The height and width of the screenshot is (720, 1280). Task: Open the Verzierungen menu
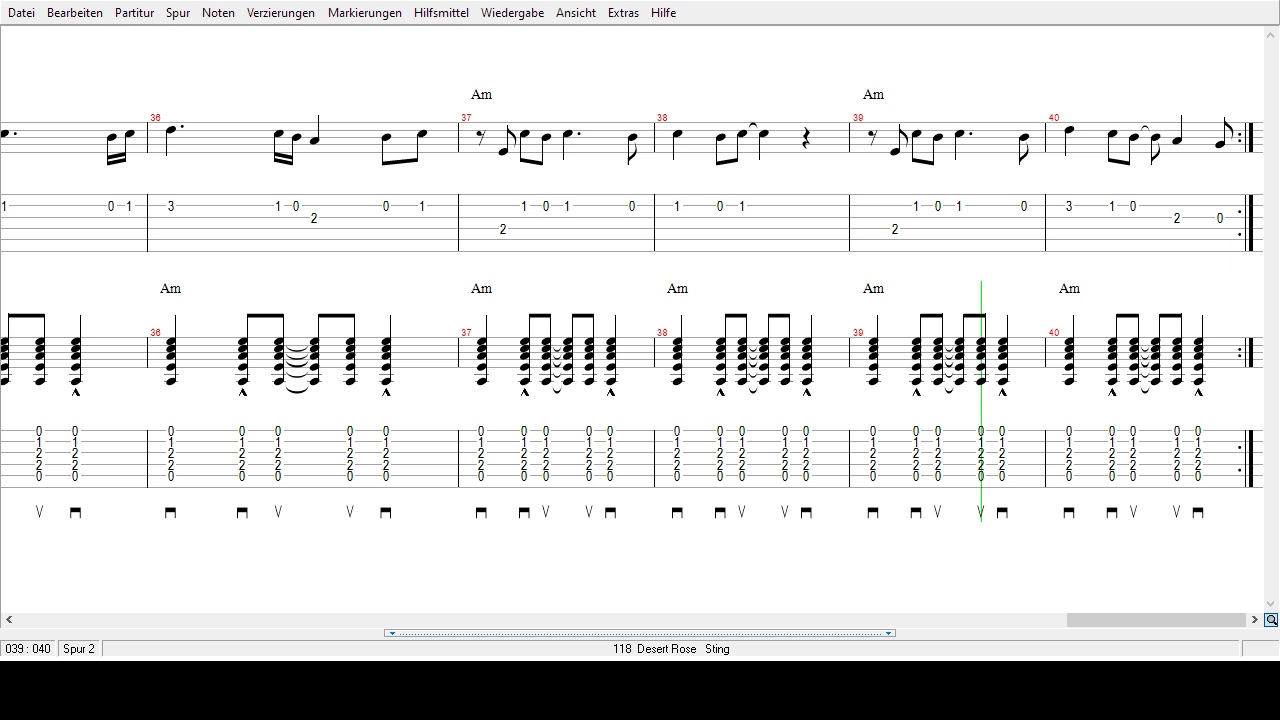point(281,13)
